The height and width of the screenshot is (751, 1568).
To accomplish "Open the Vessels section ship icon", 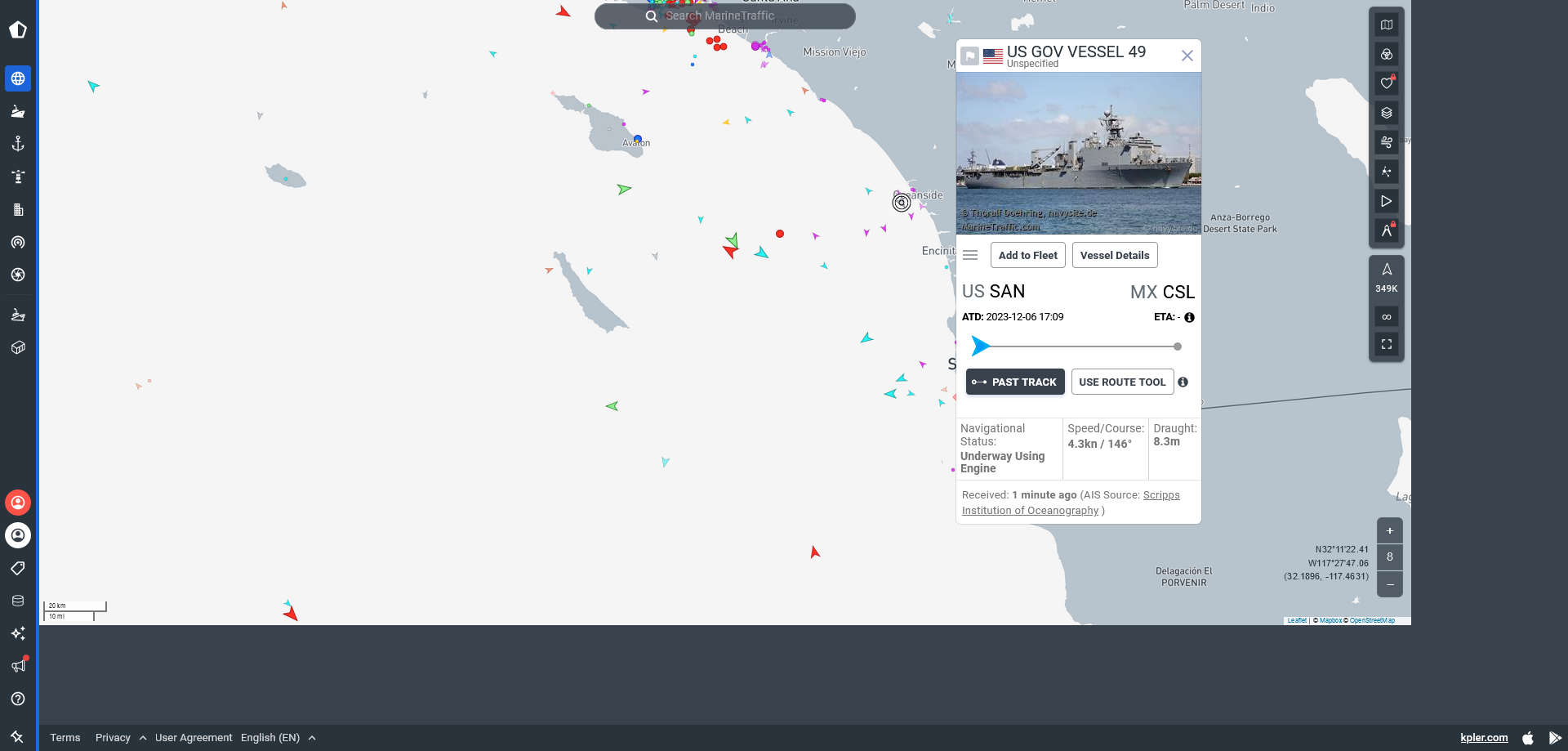I will [x=18, y=111].
